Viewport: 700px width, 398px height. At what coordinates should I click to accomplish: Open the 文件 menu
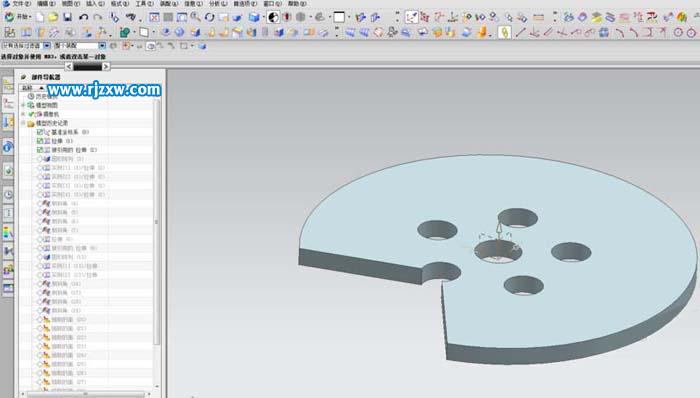point(21,4)
